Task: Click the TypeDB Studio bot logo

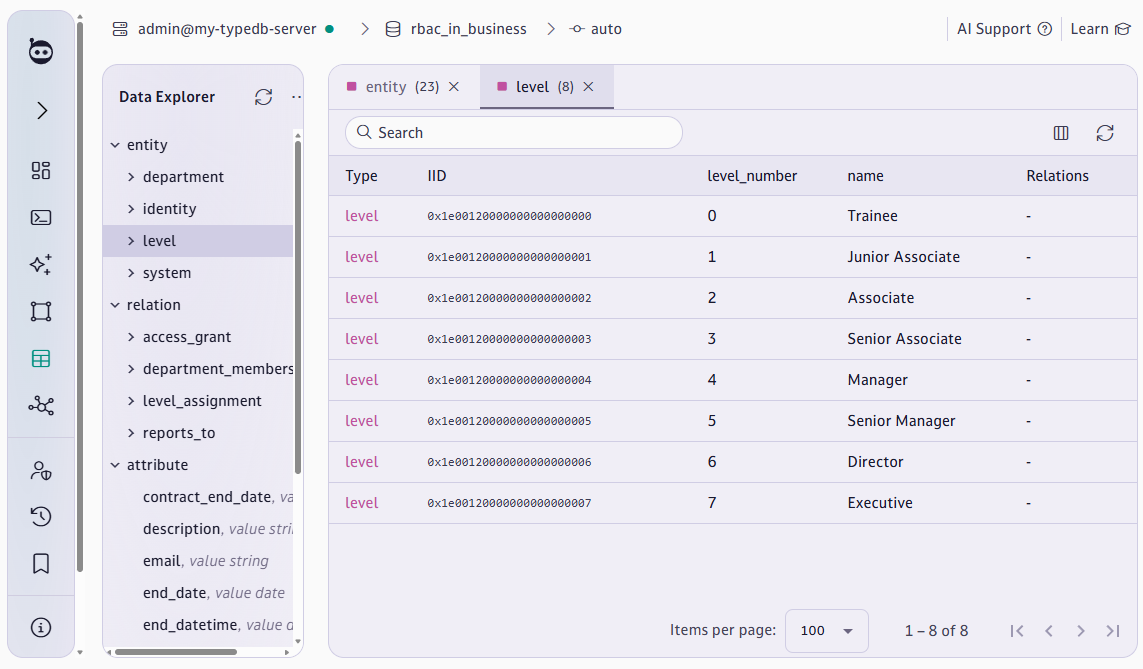Action: pyautogui.click(x=41, y=52)
